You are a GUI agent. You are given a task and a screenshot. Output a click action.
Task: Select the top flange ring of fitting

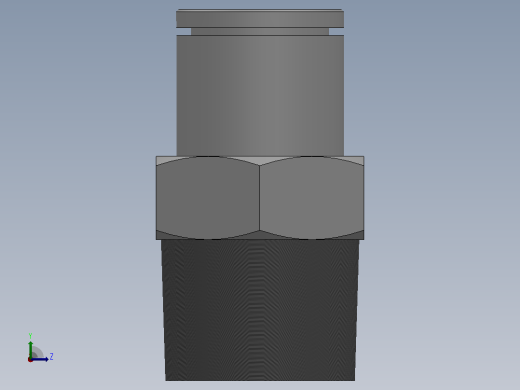[x=260, y=19]
